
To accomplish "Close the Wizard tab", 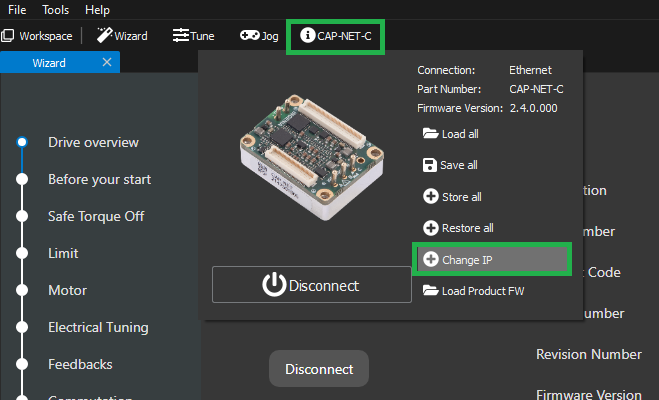I will (x=107, y=63).
